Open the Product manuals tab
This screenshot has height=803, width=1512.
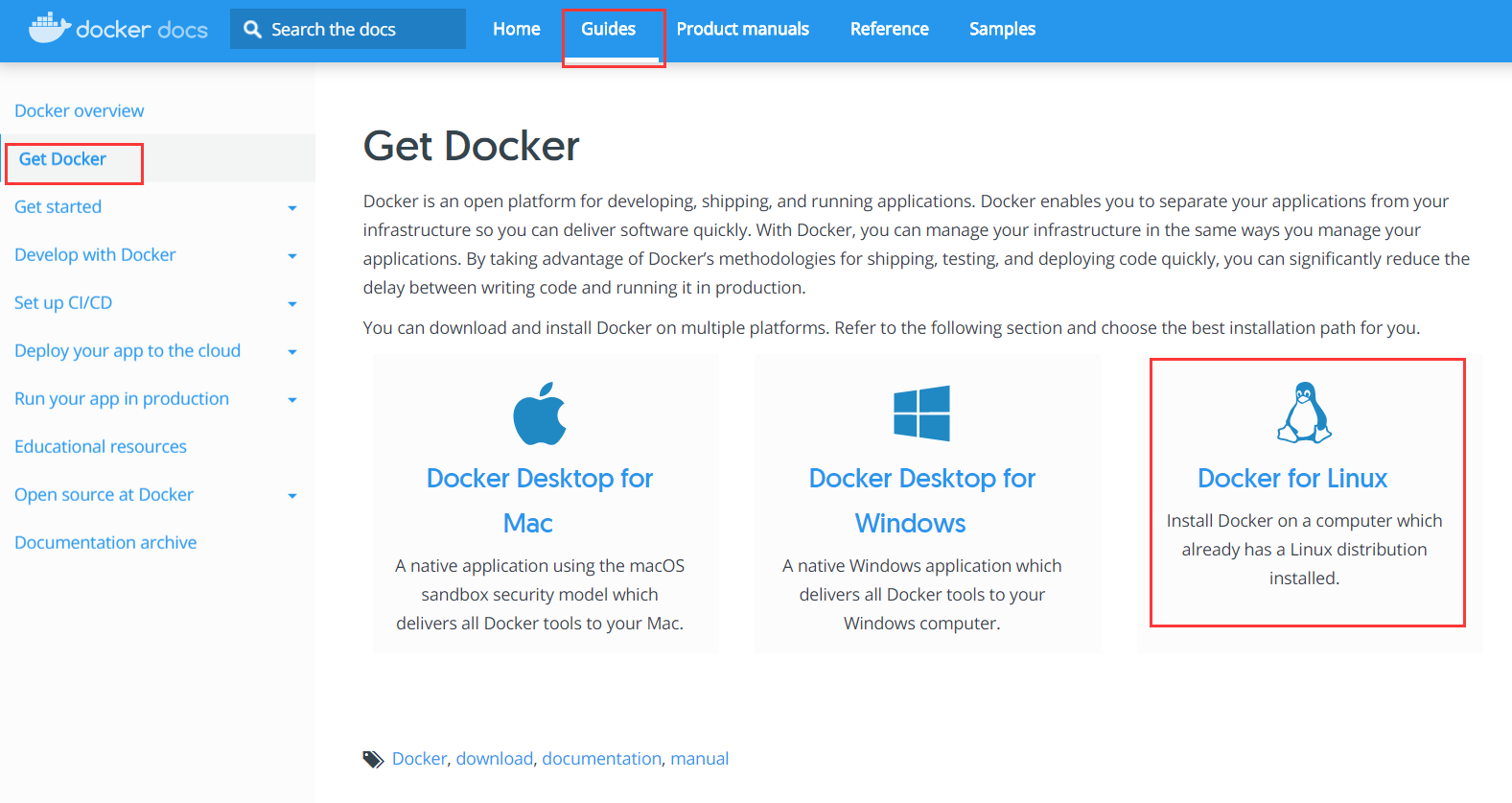click(743, 29)
